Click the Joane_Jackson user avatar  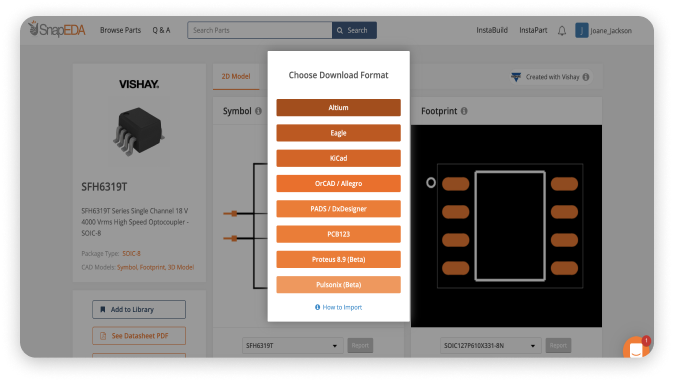click(x=582, y=31)
